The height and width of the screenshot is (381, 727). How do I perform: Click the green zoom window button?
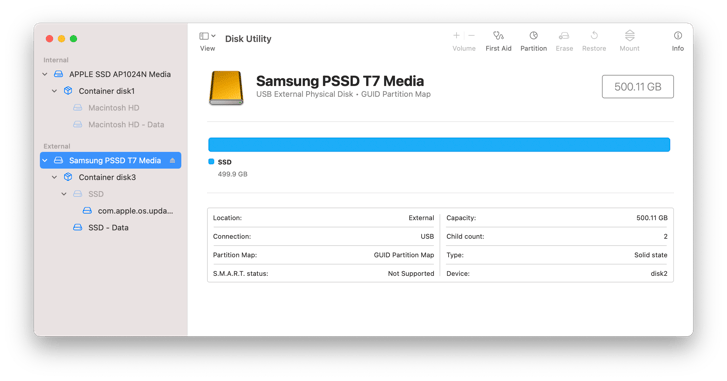73,38
